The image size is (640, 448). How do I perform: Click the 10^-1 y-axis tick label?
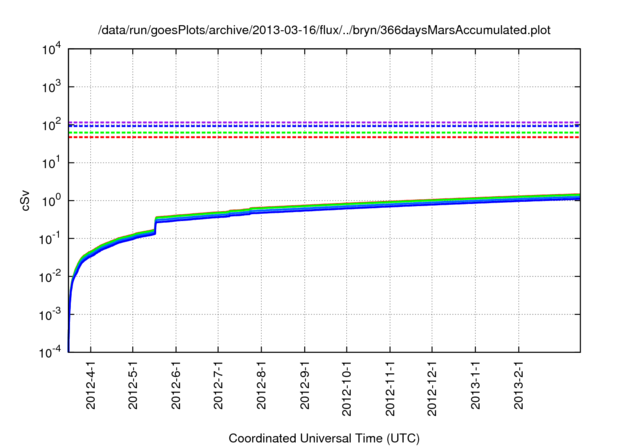[50, 239]
